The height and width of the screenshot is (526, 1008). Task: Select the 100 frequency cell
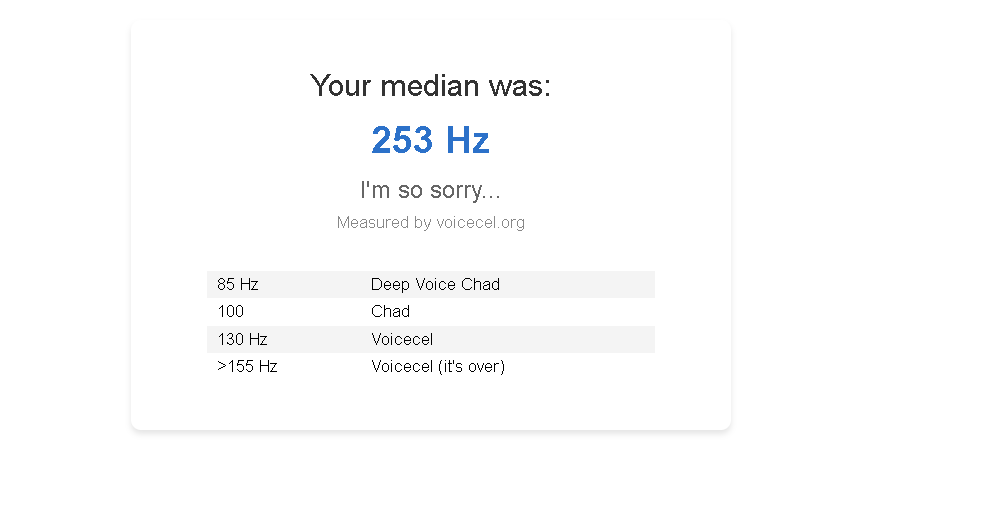[x=230, y=311]
